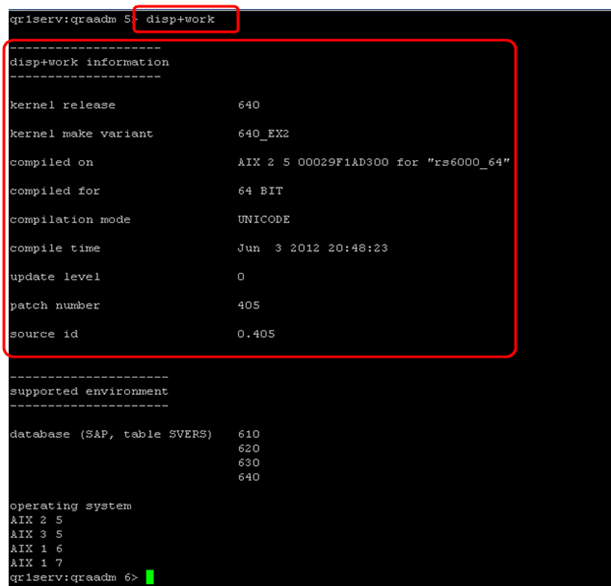Select database version 630 in the list
This screenshot has height=586, width=611.
(x=249, y=463)
